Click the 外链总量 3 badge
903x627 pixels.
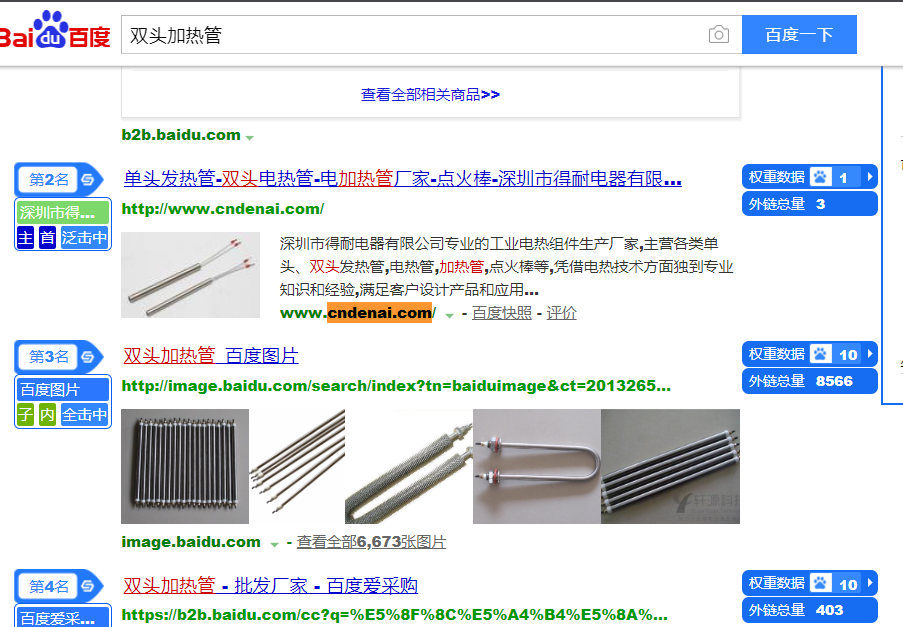pos(810,204)
